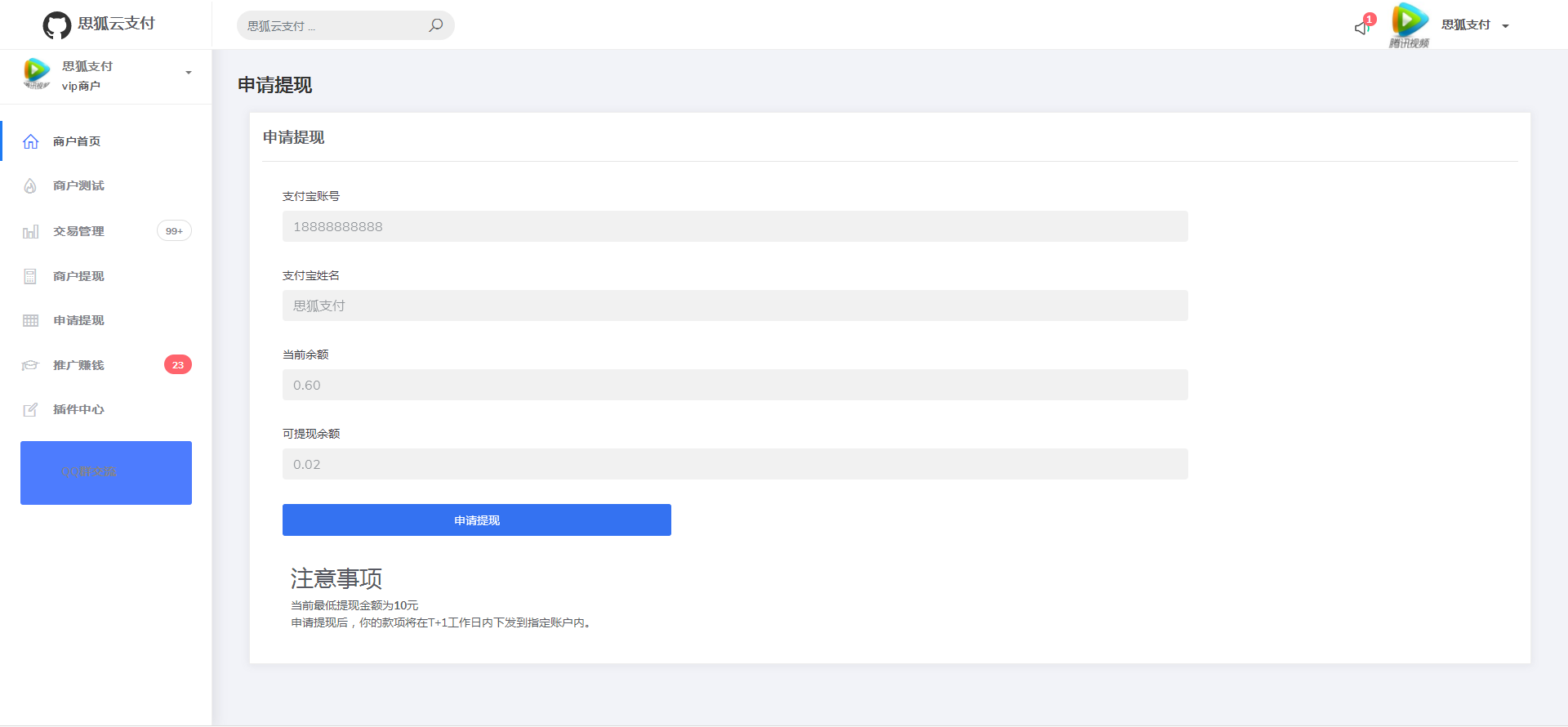1568x727 pixels.
Task: Focus the top search box
Action: 335,26
